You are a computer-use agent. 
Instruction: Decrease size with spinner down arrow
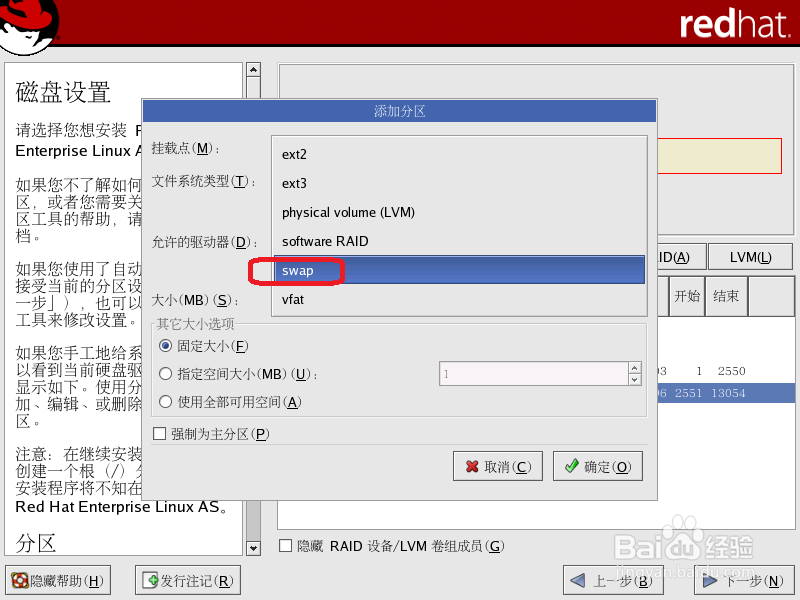[x=634, y=380]
